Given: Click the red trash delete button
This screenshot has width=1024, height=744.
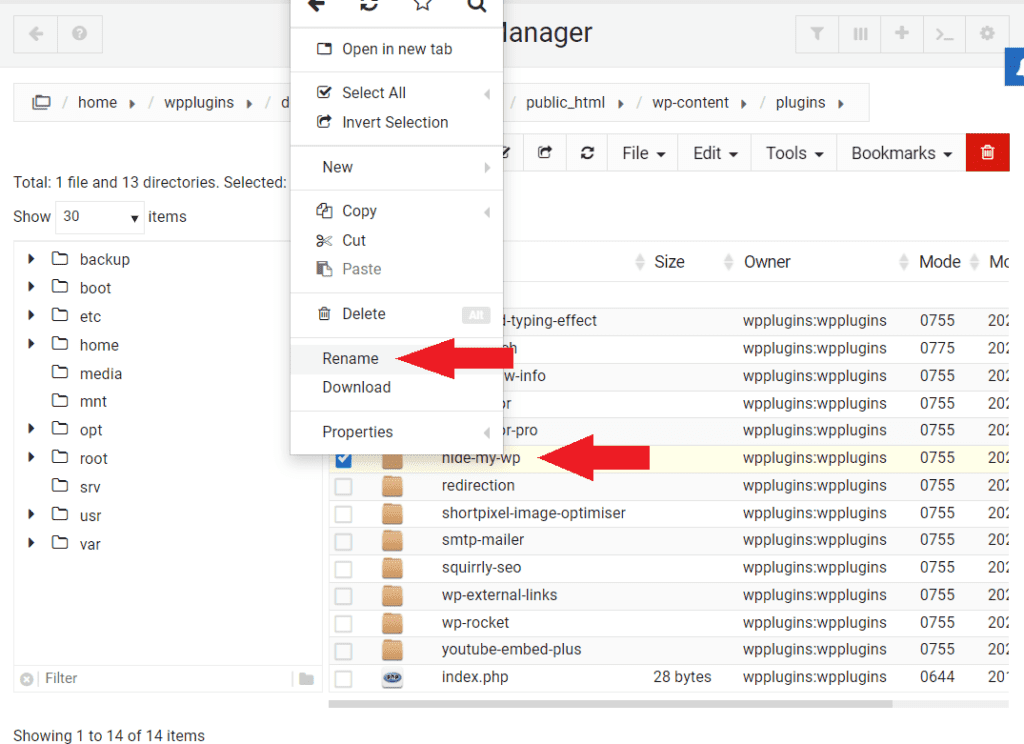Looking at the screenshot, I should coord(987,152).
